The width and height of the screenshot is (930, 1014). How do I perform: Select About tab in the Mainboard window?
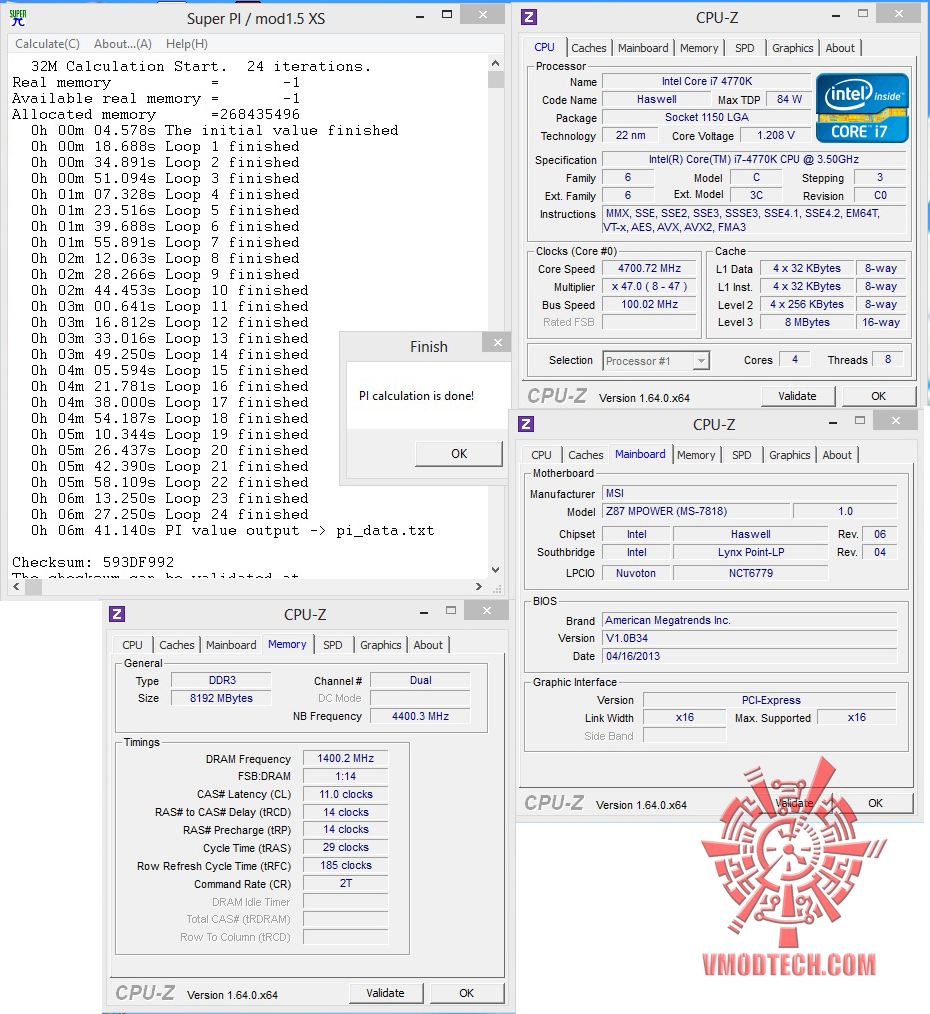coord(837,455)
